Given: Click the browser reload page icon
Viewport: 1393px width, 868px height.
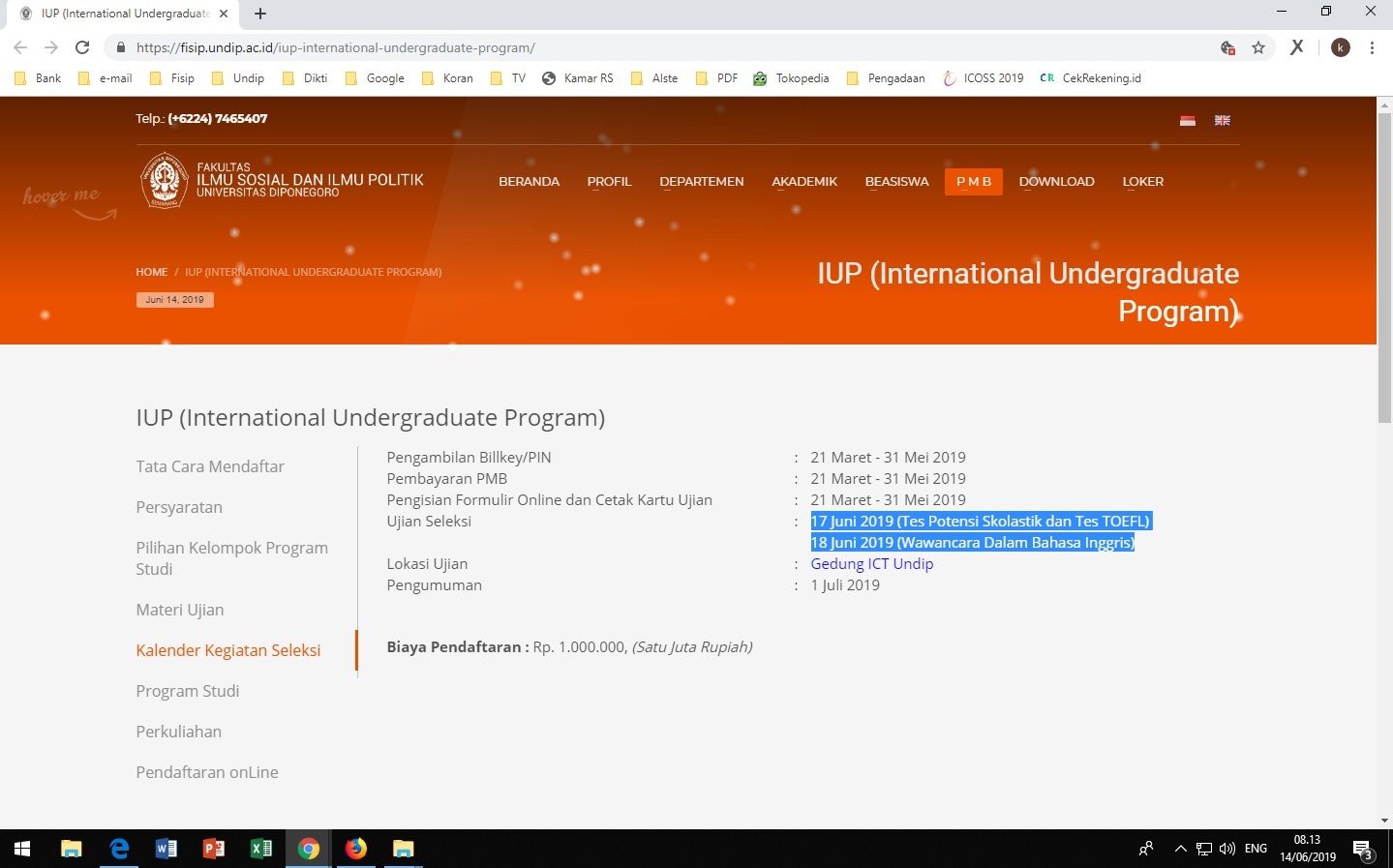Looking at the screenshot, I should (82, 47).
